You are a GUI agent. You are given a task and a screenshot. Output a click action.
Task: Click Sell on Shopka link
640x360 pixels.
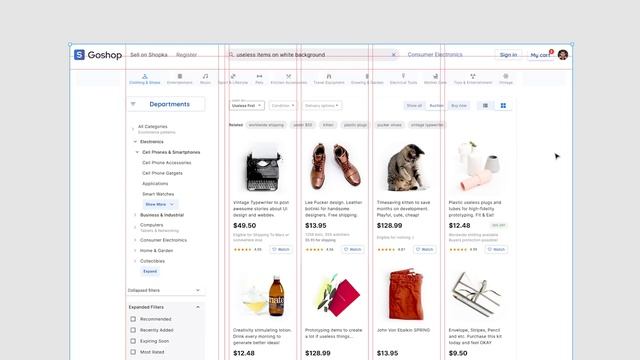149,55
